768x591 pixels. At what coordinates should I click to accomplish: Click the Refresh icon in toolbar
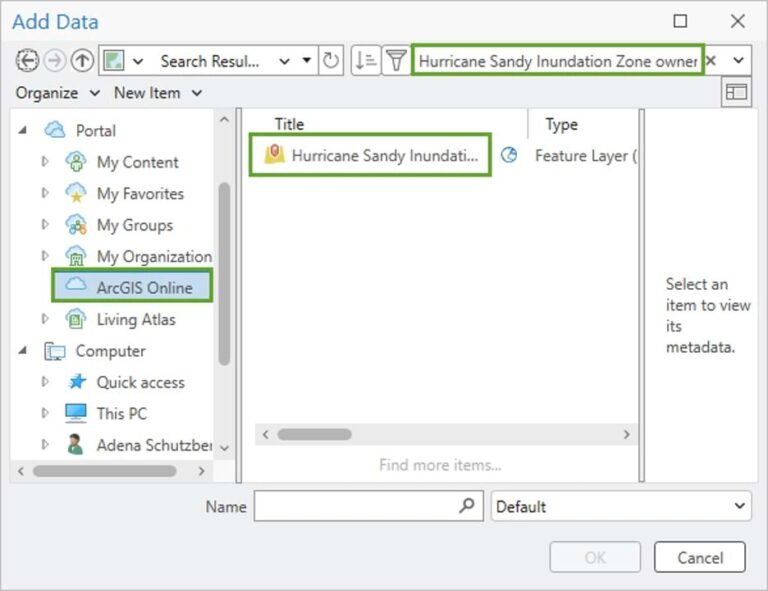[331, 61]
